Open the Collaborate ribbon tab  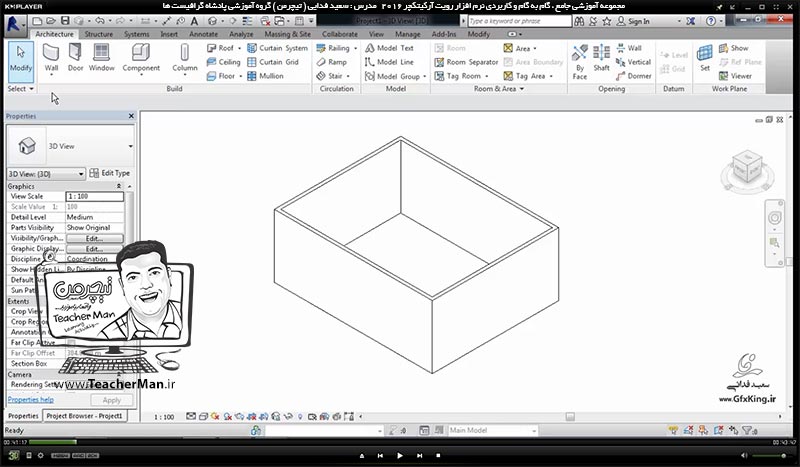[x=340, y=34]
